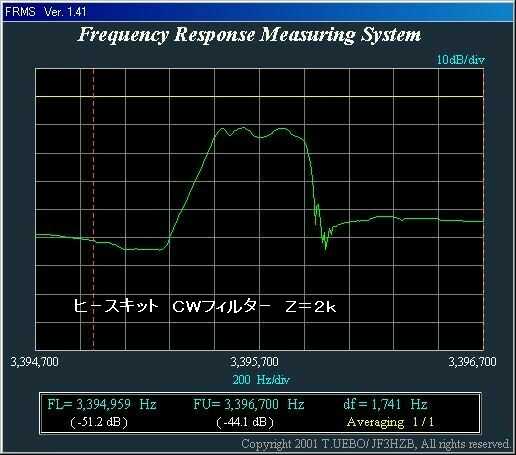The image size is (516, 455).
Task: Click the Copyright 2001 T.UEBO/JF3HZB text
Action: 376,444
